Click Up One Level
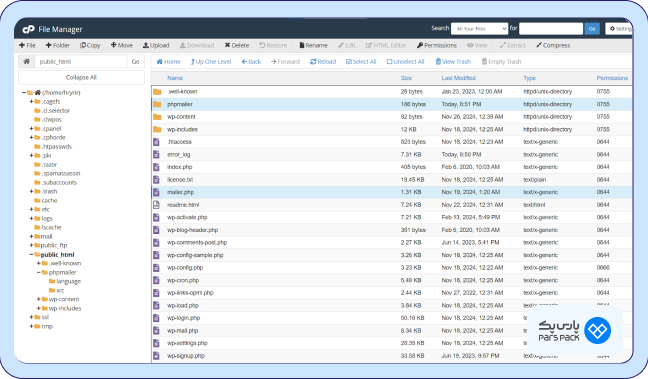648x379 pixels. point(211,62)
